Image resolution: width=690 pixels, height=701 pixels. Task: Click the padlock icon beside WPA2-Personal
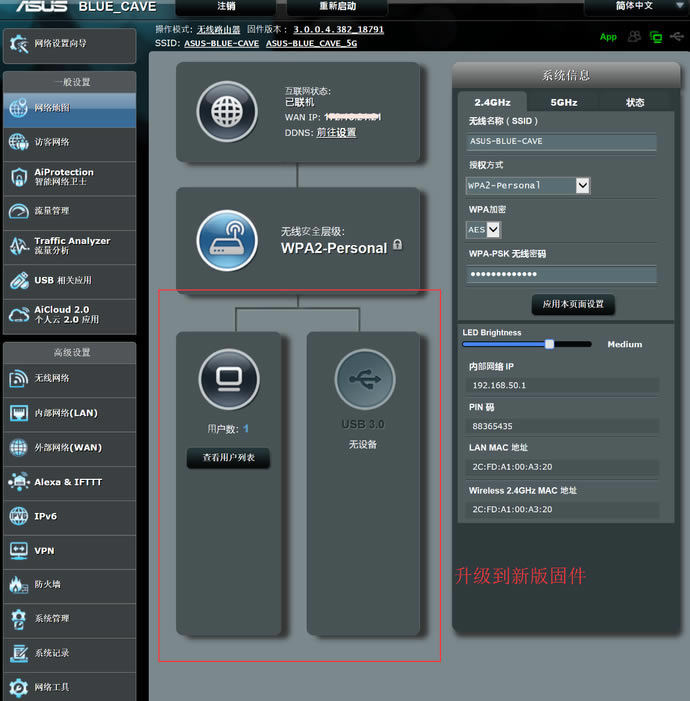click(397, 245)
